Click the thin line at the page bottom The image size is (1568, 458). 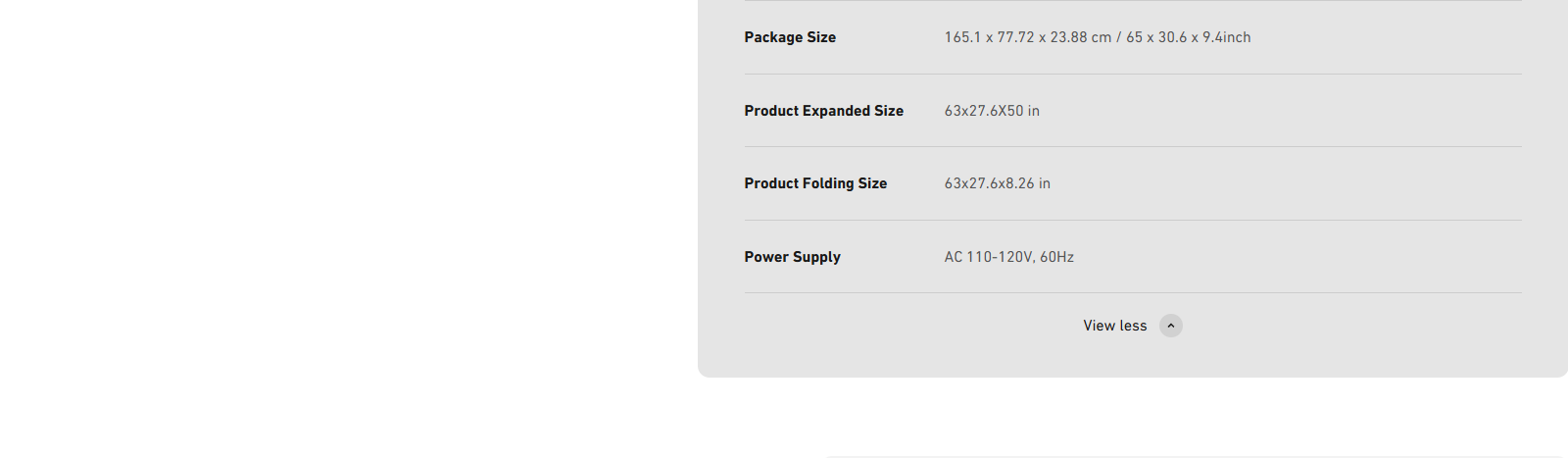tap(1196, 456)
